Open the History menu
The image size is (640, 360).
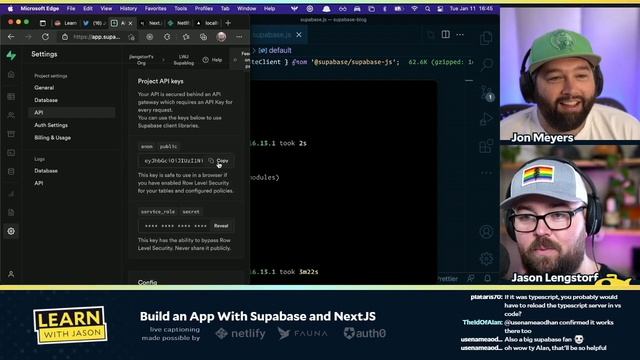pos(128,9)
